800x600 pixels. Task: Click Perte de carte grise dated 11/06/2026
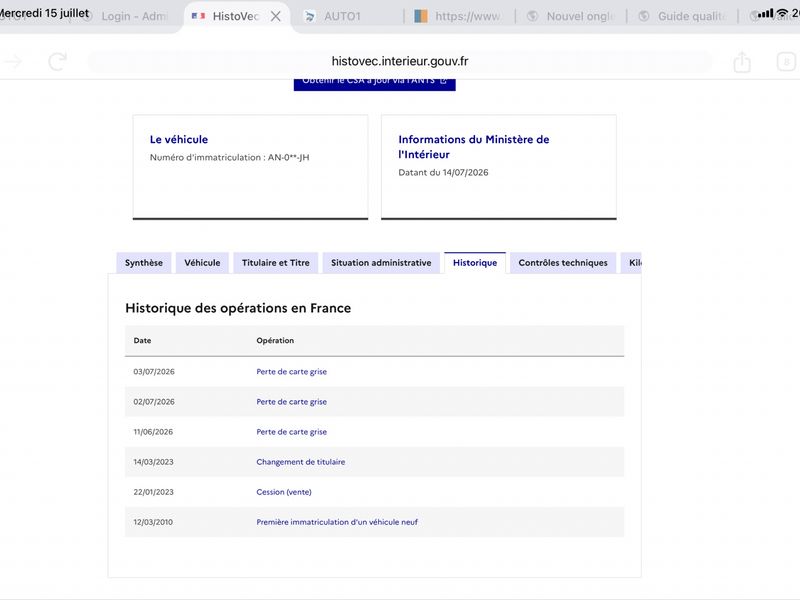(291, 432)
